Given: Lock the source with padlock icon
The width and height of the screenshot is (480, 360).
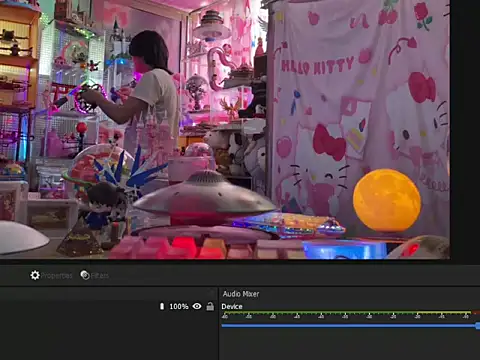Looking at the screenshot, I should (x=210, y=306).
